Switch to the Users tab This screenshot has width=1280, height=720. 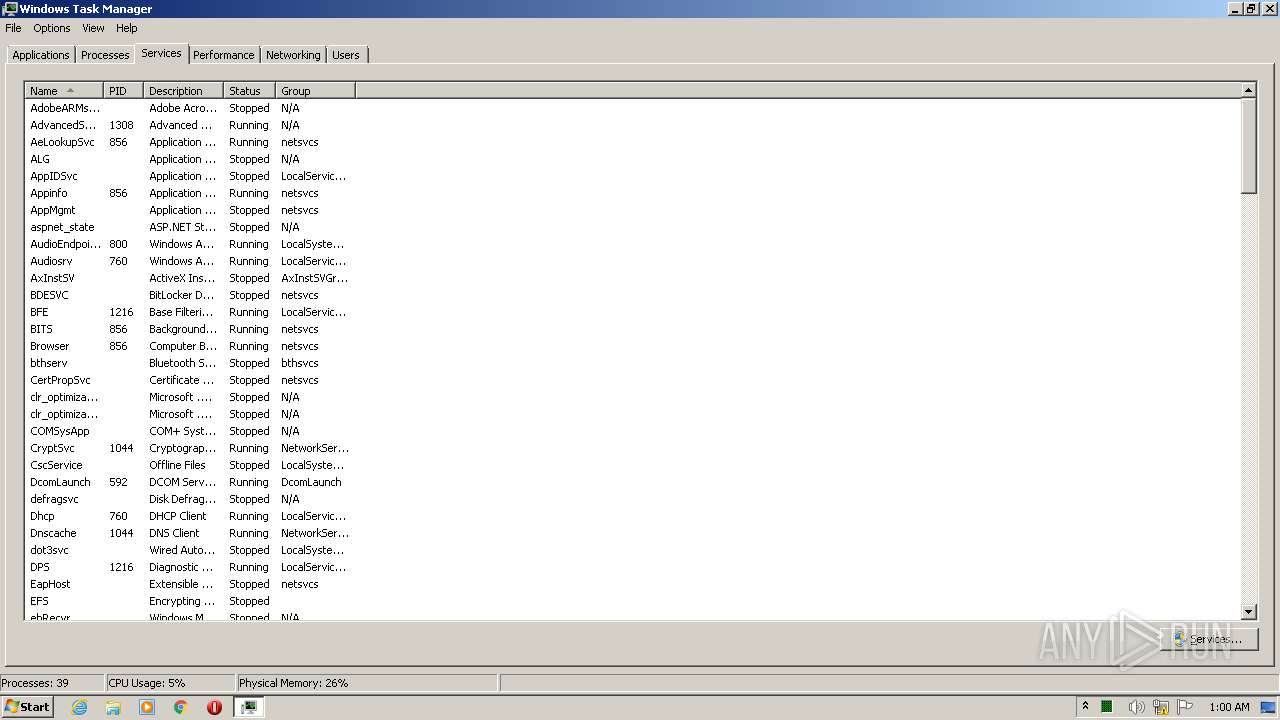coord(346,55)
